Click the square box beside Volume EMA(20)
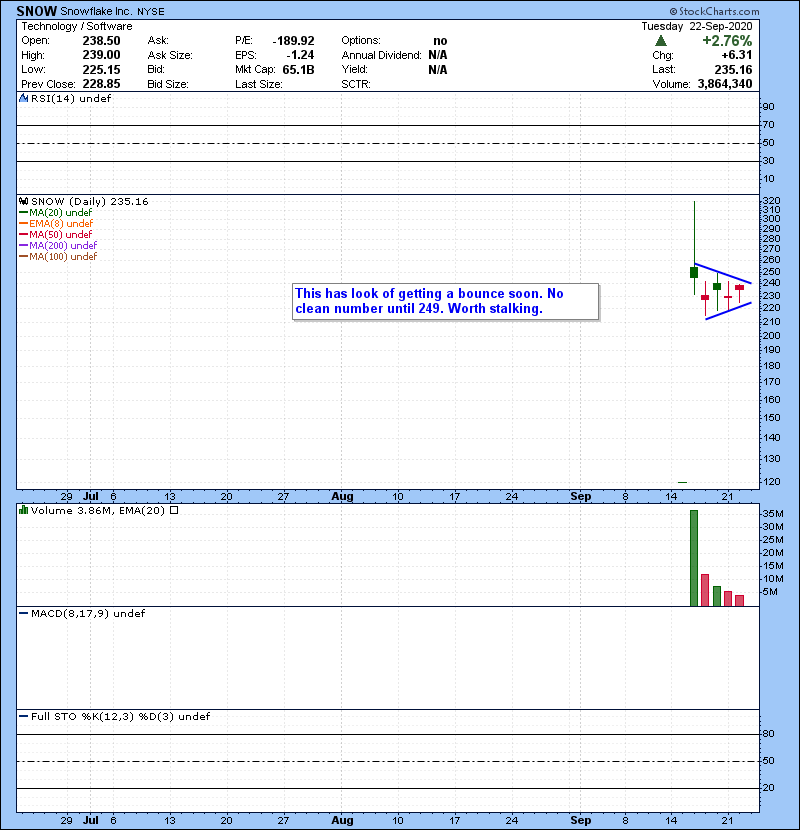This screenshot has width=800, height=830. [174, 510]
